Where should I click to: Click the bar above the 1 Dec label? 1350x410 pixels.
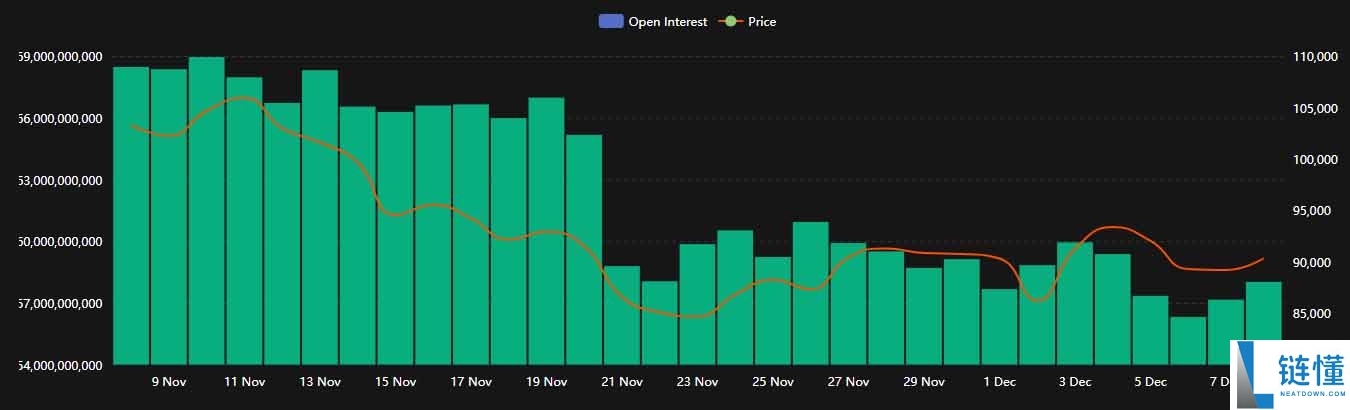999,326
